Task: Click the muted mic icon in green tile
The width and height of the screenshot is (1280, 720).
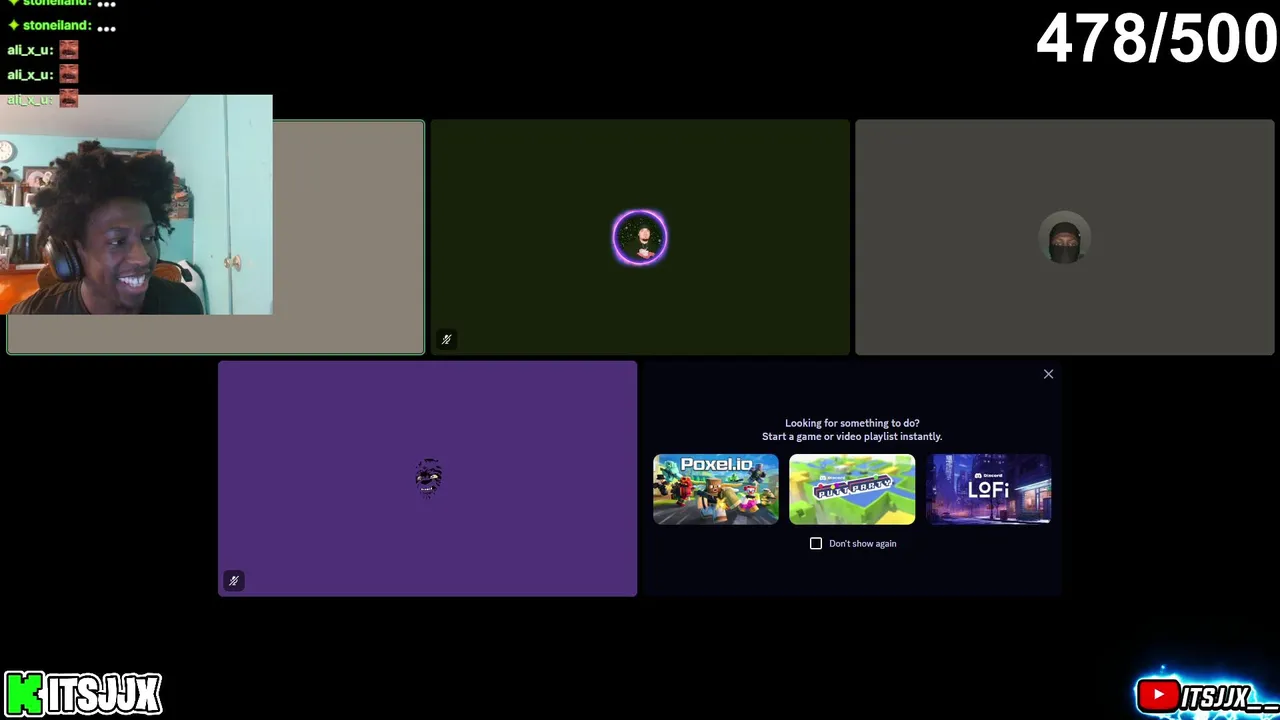Action: click(x=447, y=339)
